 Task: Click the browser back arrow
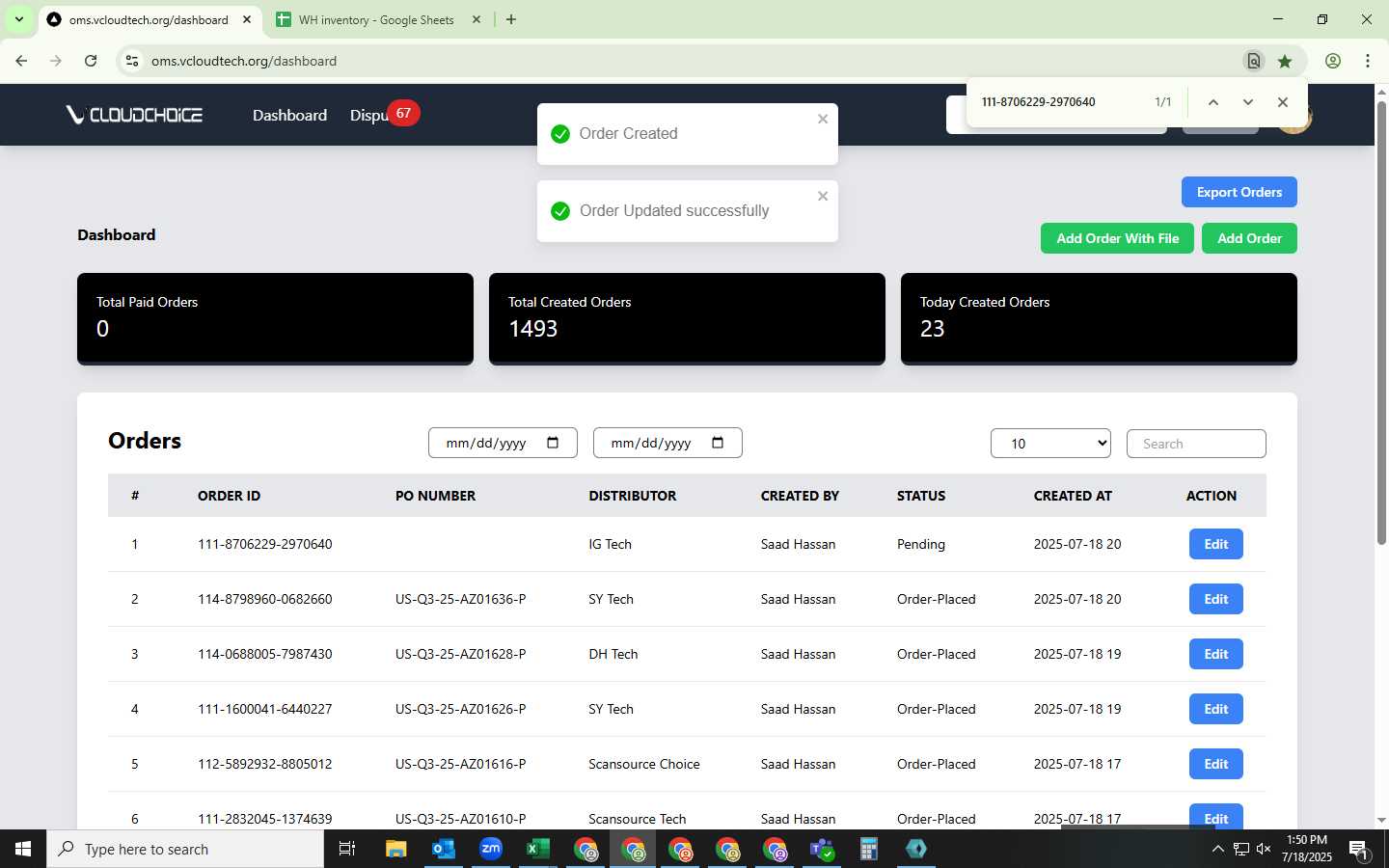(x=21, y=61)
